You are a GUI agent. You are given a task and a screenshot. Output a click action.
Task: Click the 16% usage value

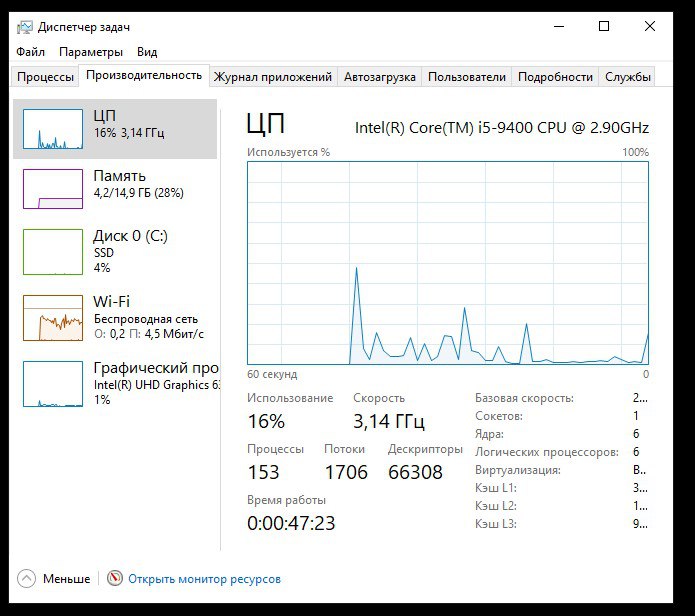[266, 421]
